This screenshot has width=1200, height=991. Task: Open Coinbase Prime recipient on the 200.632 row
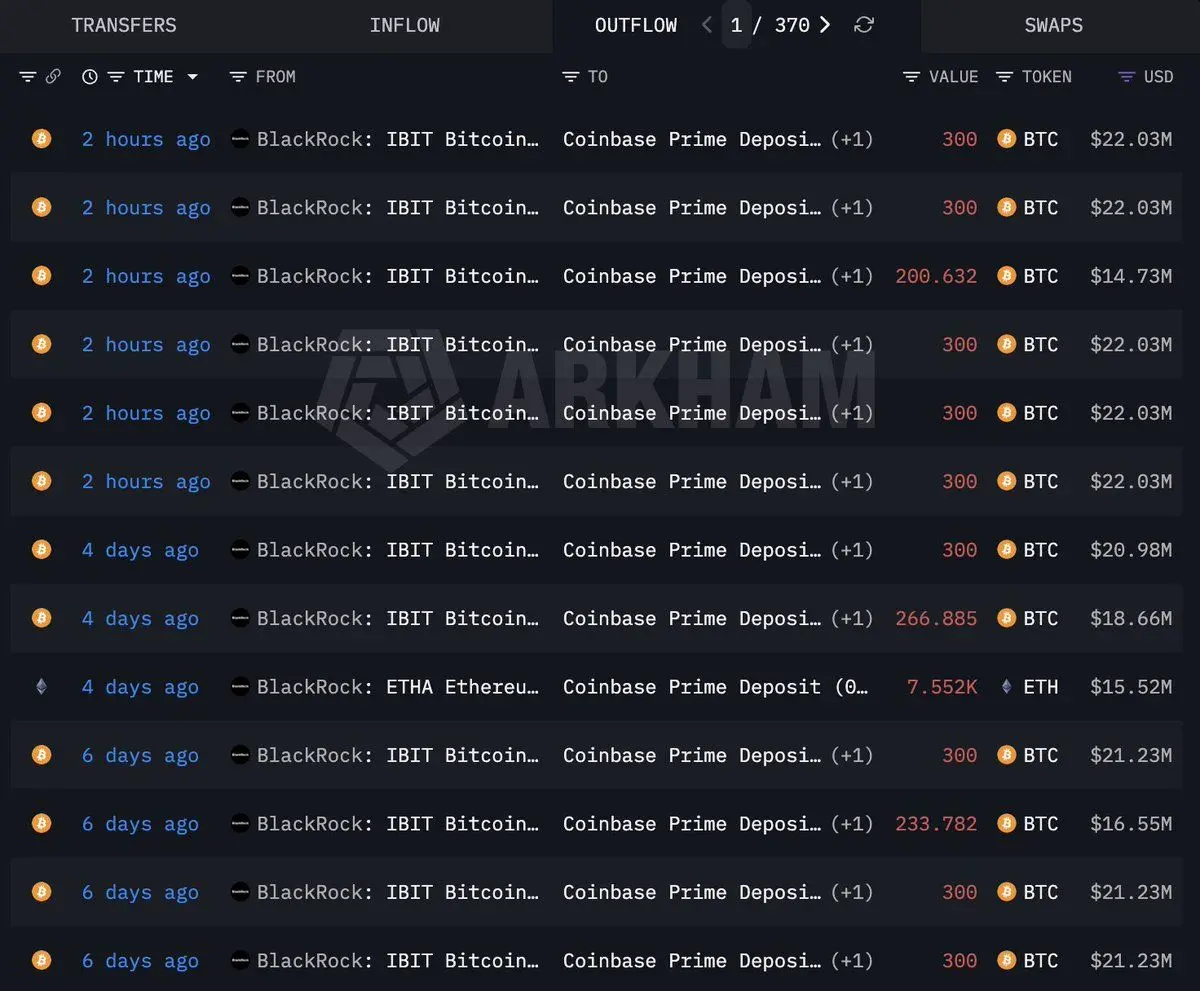pyautogui.click(x=692, y=277)
